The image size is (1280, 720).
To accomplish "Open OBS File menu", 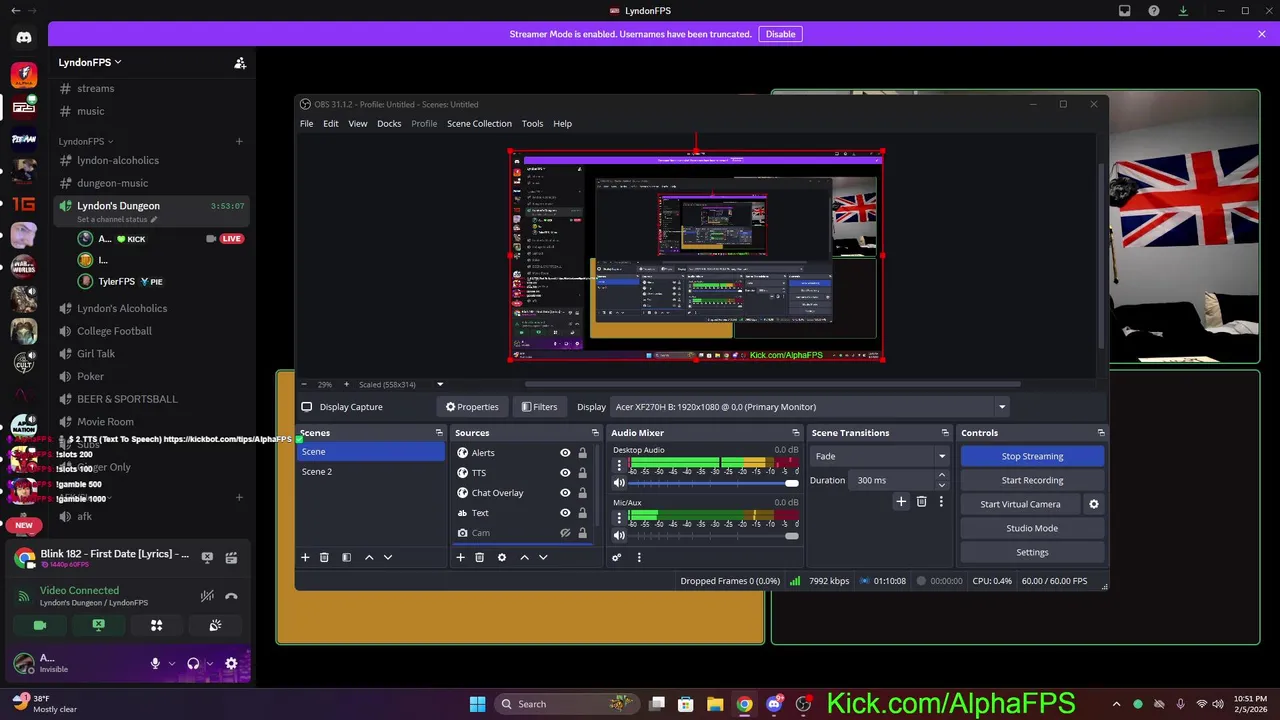I will (306, 124).
